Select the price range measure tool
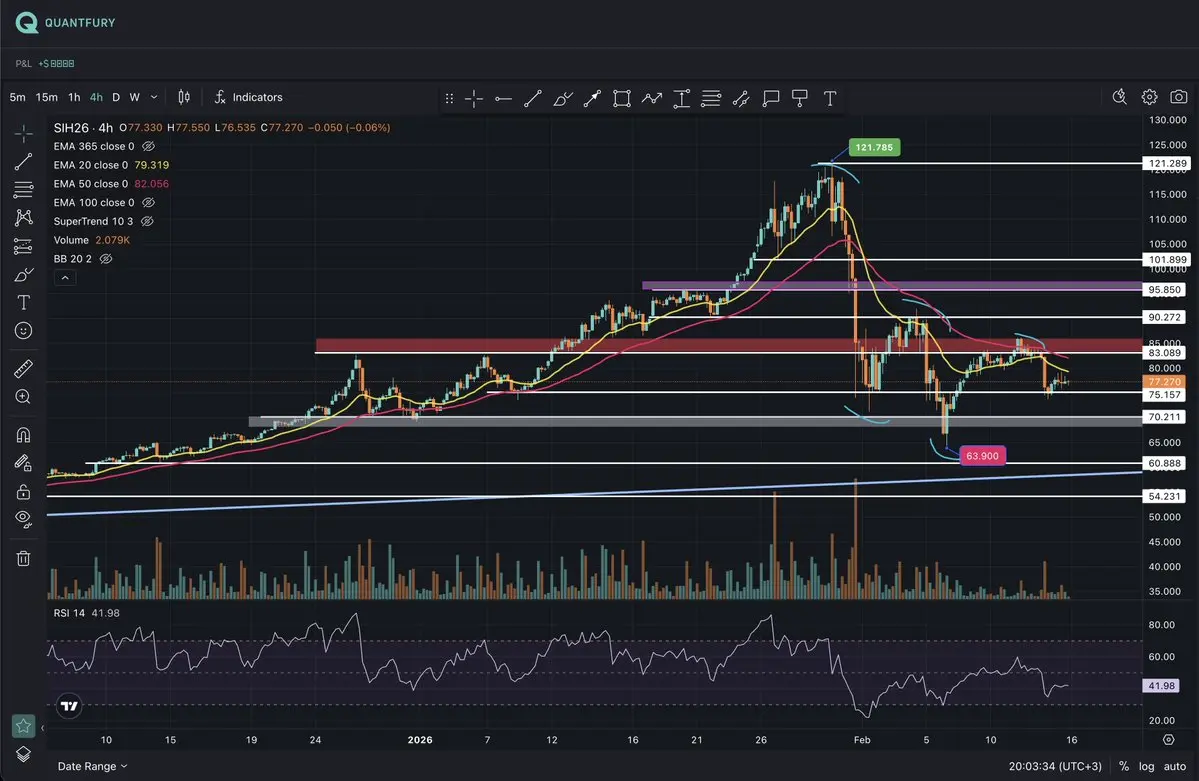The height and width of the screenshot is (781, 1199). (681, 99)
